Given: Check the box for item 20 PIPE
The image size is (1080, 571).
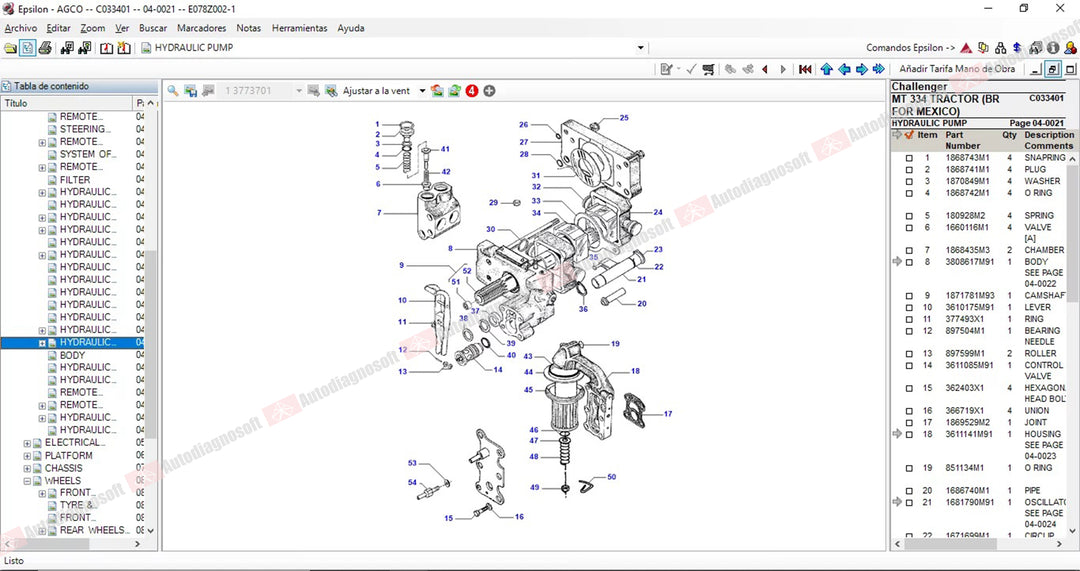Looking at the screenshot, I should 909,491.
